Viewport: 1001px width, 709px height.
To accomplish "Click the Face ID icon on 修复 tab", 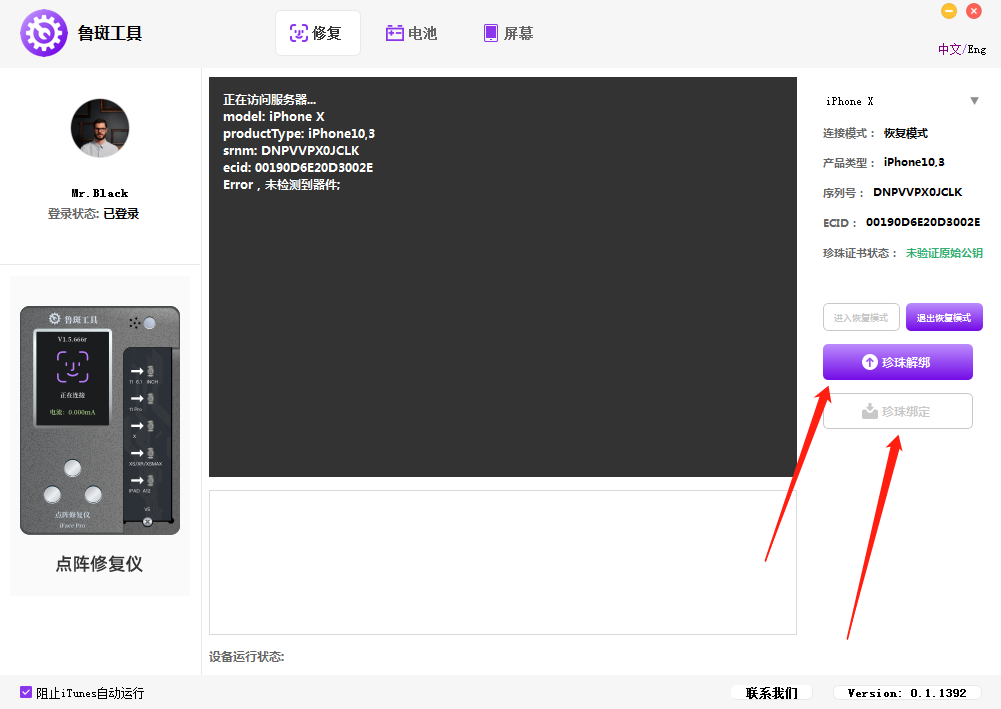I will [298, 33].
